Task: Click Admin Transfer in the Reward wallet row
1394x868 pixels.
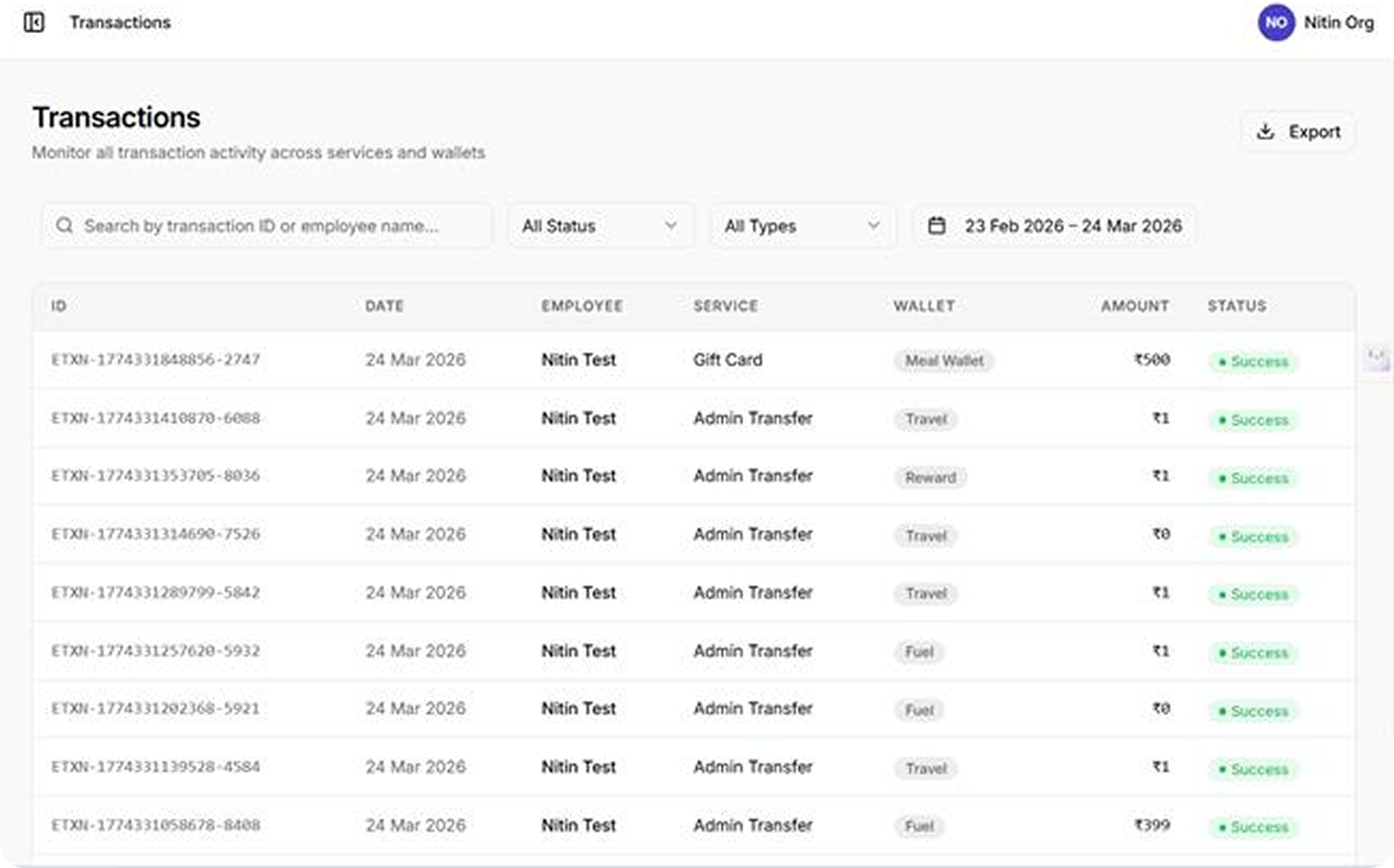Action: click(x=753, y=476)
